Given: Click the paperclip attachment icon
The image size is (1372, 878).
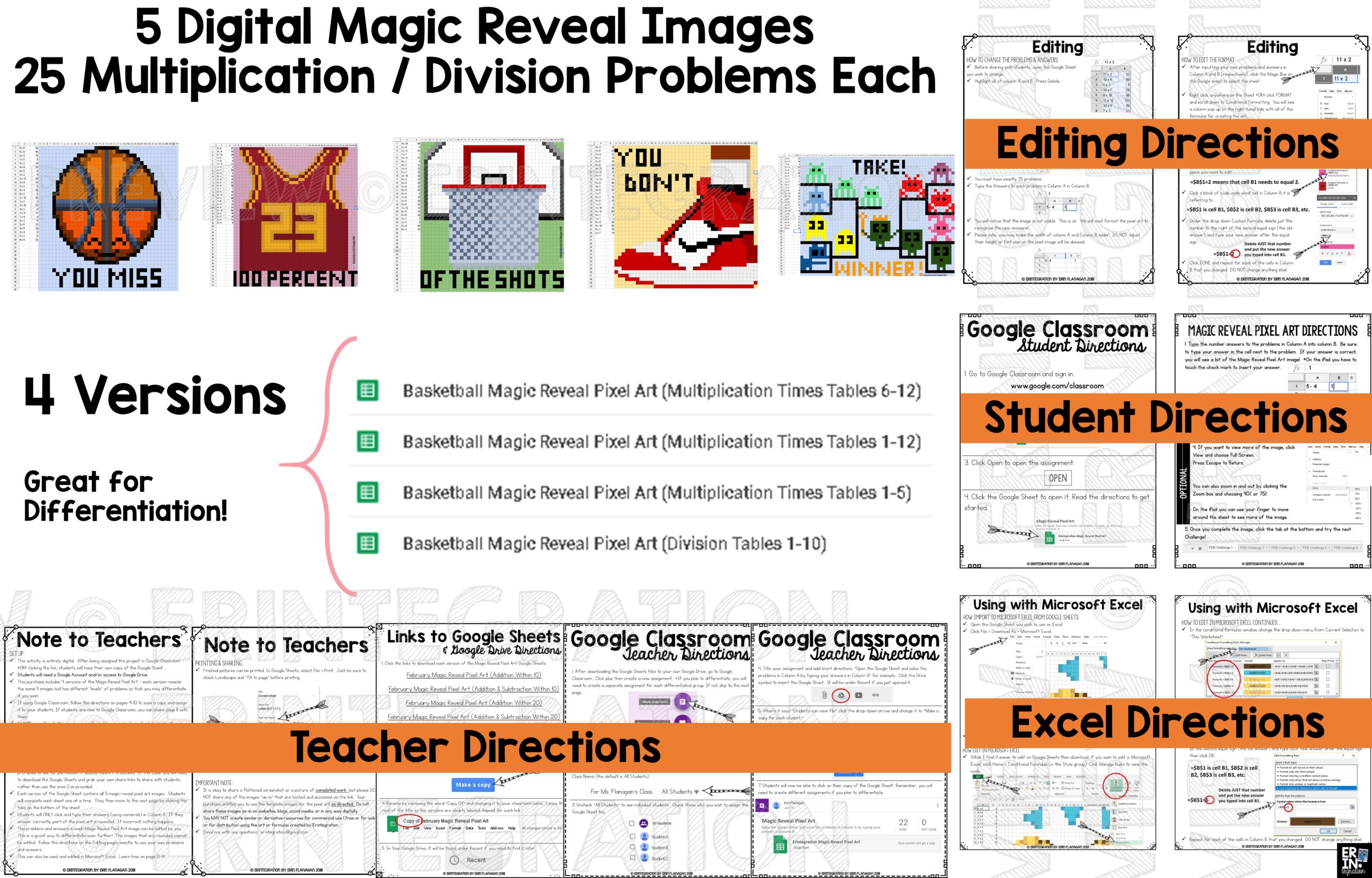Looking at the screenshot, I should tap(825, 696).
